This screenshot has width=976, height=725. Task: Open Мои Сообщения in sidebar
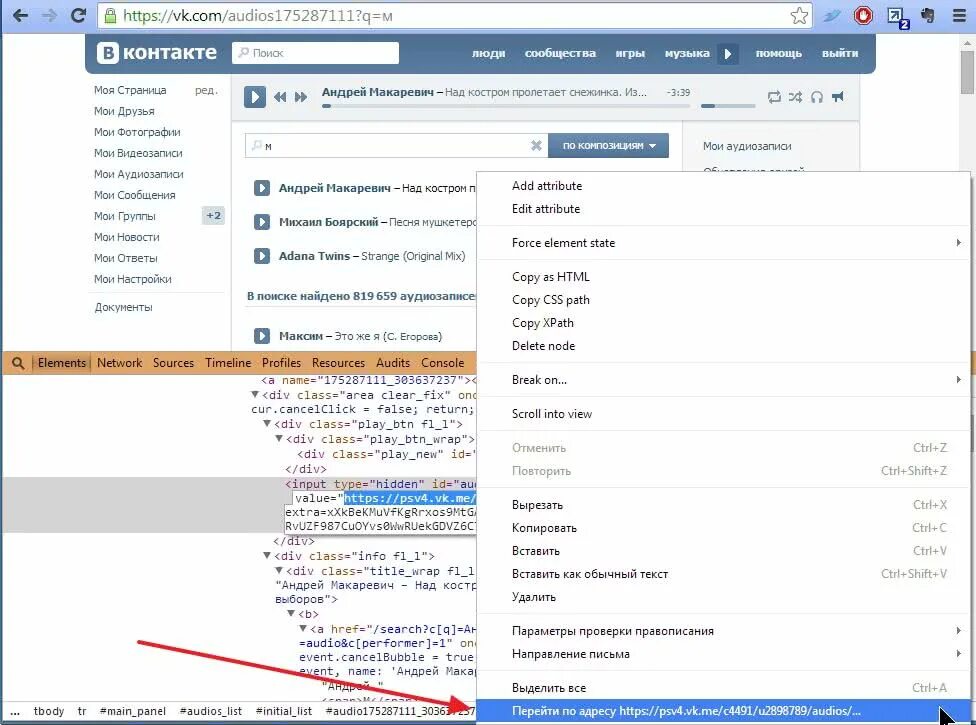[x=134, y=195]
